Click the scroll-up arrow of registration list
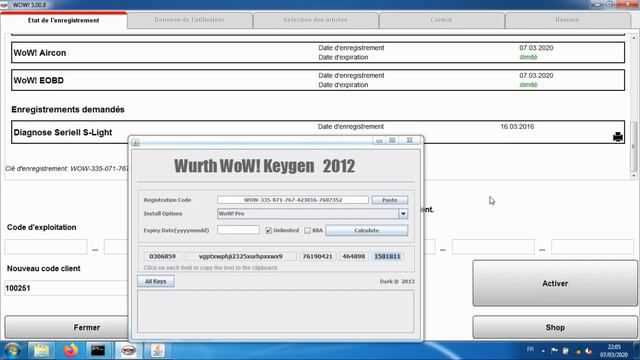This screenshot has width=640, height=360. pos(633,38)
